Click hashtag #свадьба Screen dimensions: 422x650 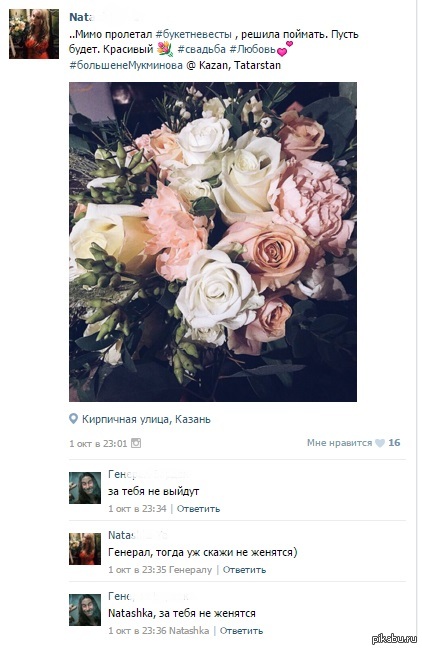pos(202,49)
